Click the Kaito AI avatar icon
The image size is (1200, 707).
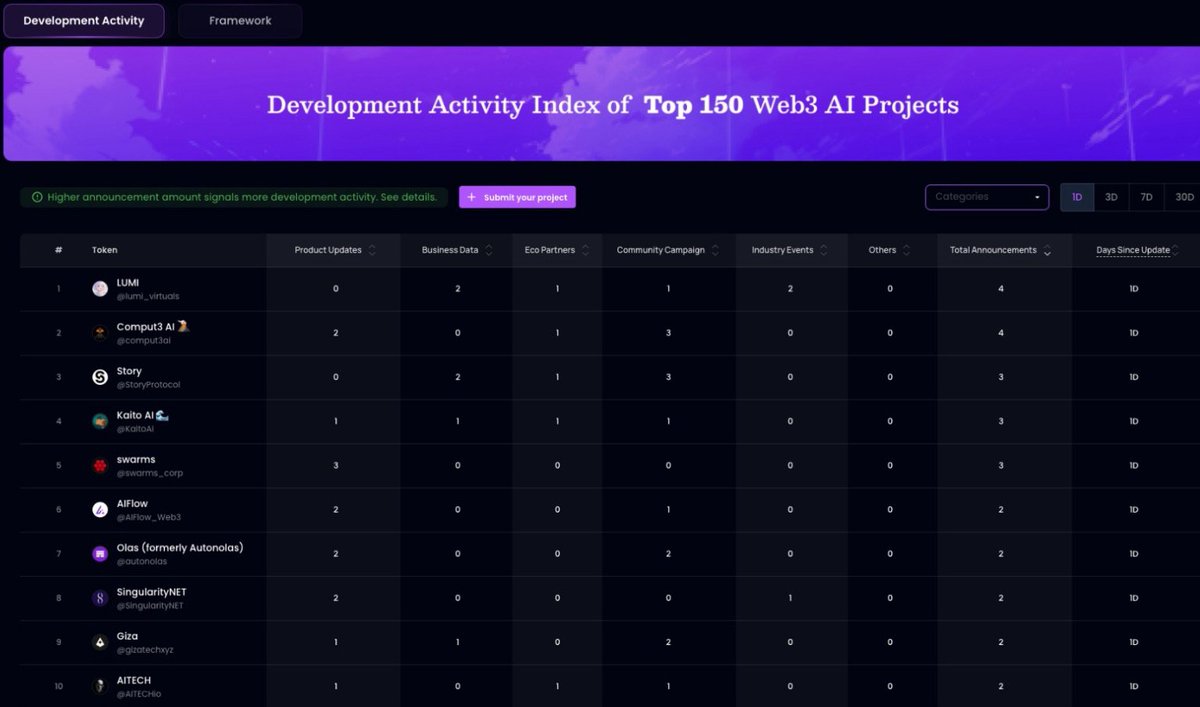pyautogui.click(x=100, y=421)
